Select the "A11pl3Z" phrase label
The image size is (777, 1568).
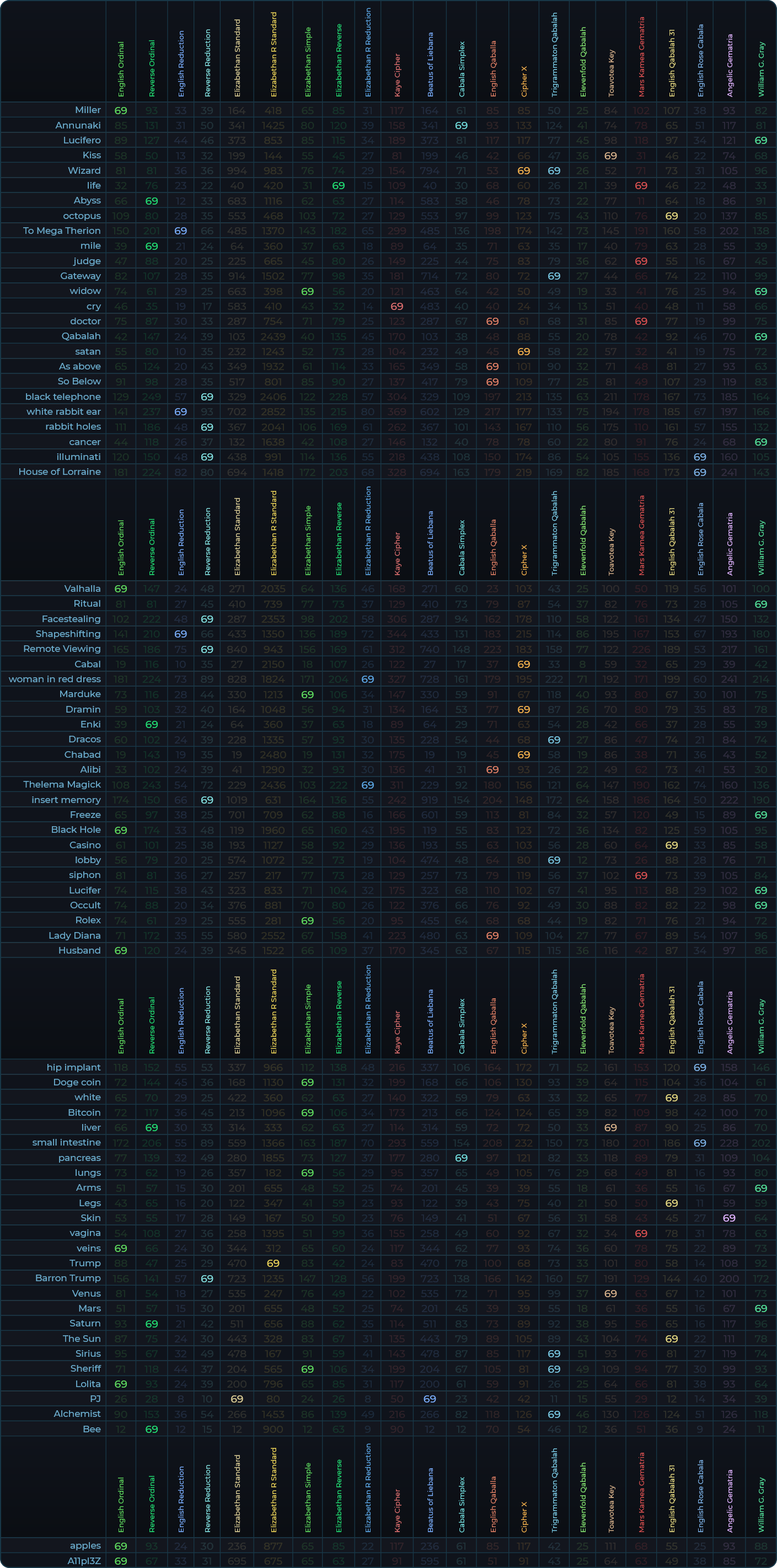(x=84, y=1561)
